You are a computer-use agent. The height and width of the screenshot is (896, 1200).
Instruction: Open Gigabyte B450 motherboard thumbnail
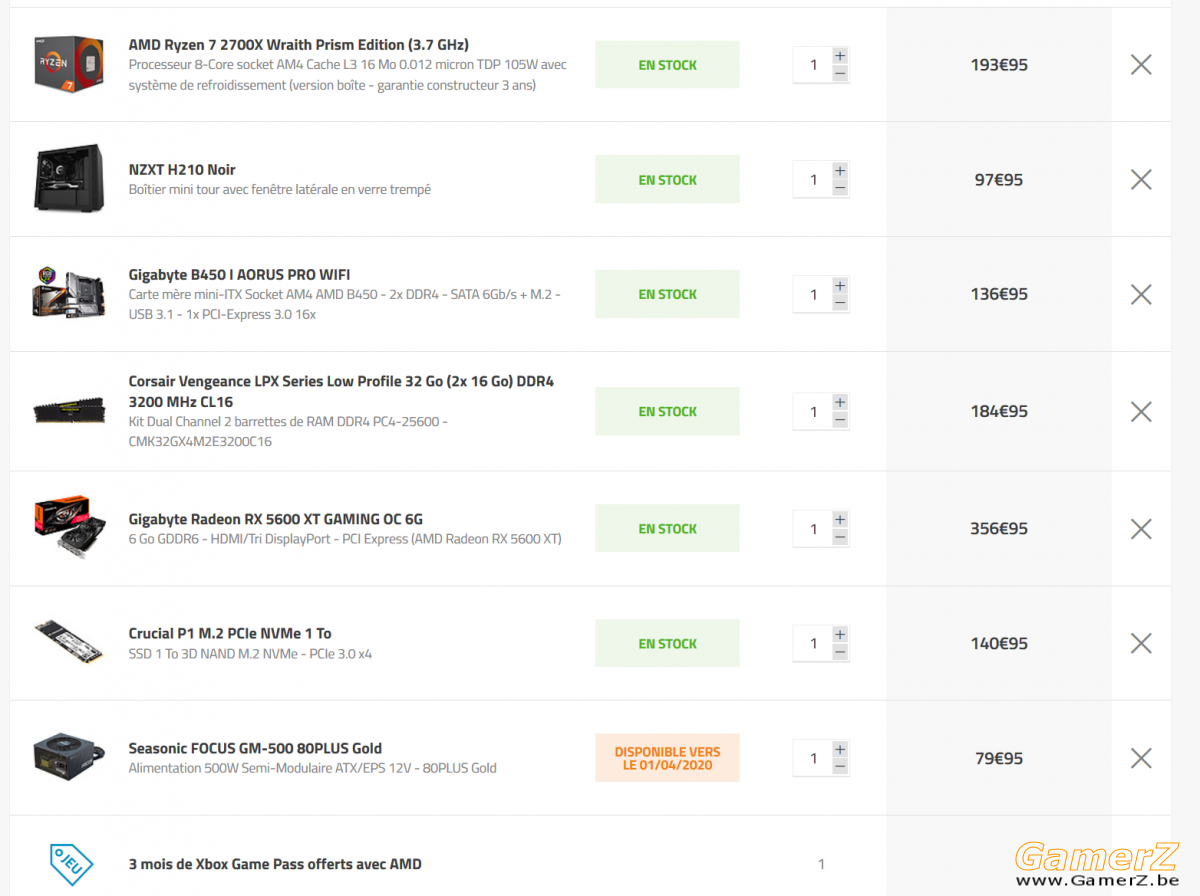[69, 294]
